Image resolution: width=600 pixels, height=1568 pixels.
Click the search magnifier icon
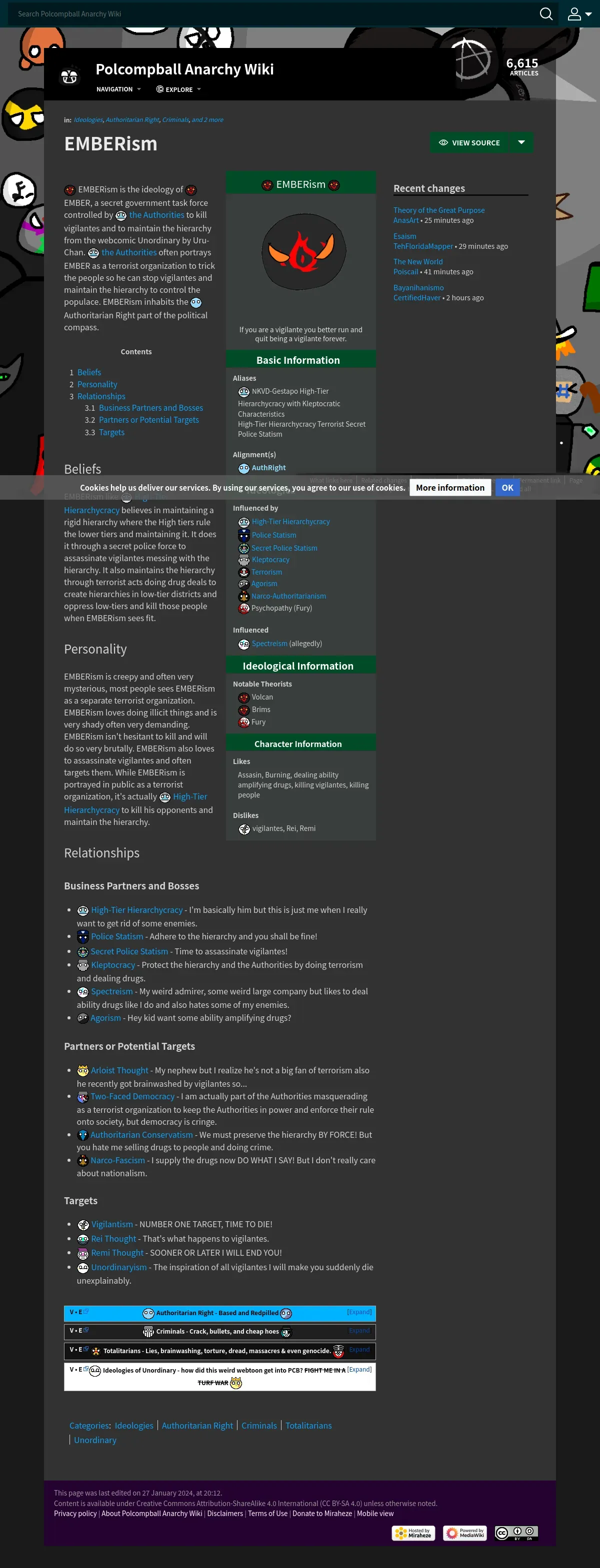click(546, 13)
